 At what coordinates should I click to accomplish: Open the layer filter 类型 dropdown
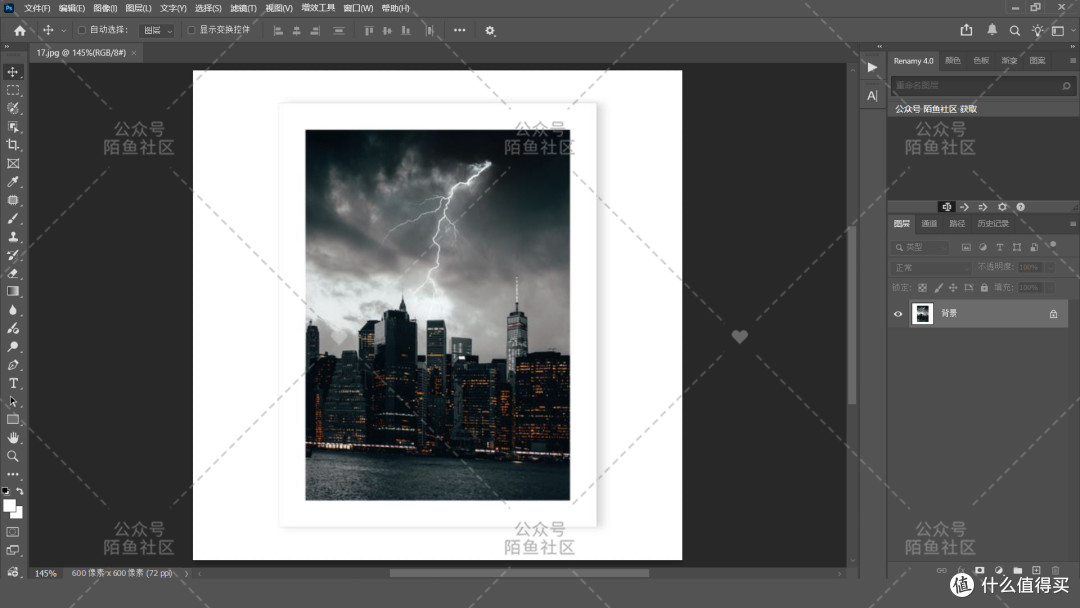[921, 247]
